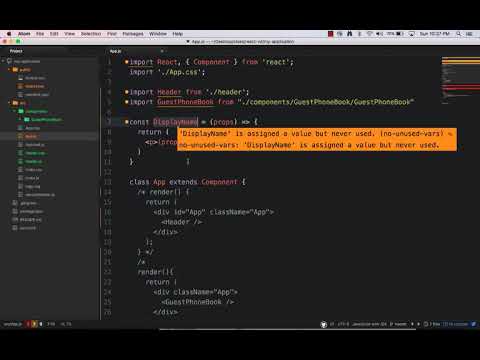480x360 pixels.
Task: Click the underlined GuestPhoneBook import name
Action: click(185, 102)
